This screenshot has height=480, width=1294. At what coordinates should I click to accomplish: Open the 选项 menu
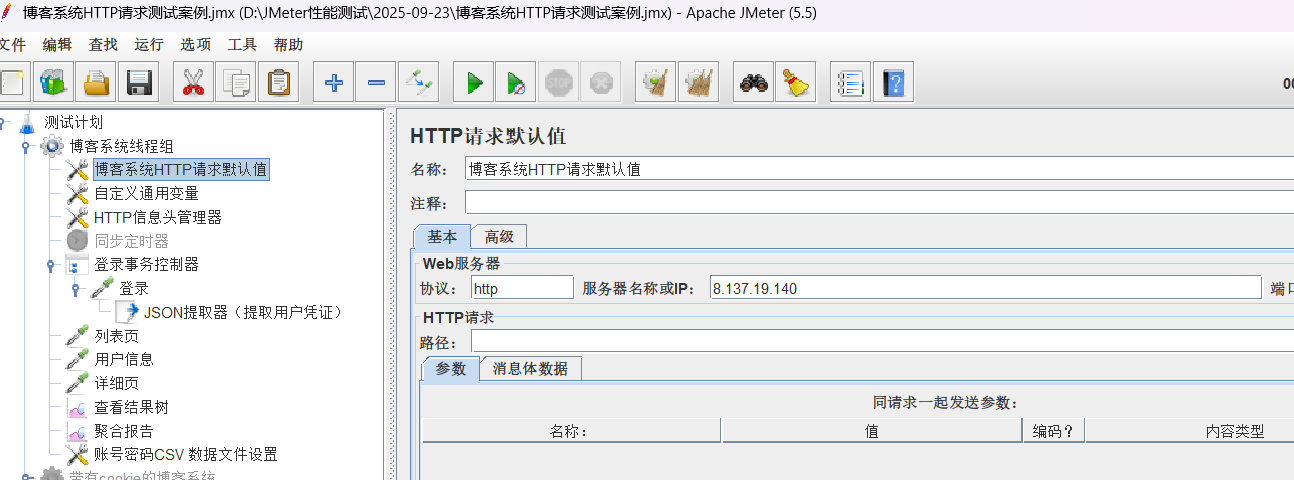[196, 44]
